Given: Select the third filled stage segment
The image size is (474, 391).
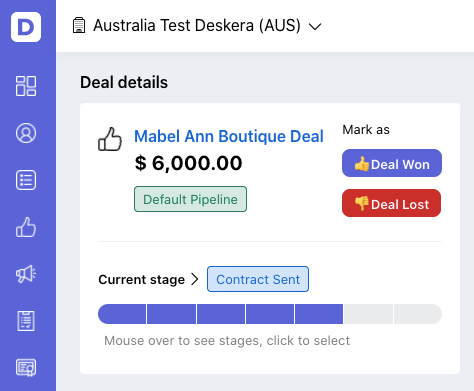Looking at the screenshot, I should (221, 314).
